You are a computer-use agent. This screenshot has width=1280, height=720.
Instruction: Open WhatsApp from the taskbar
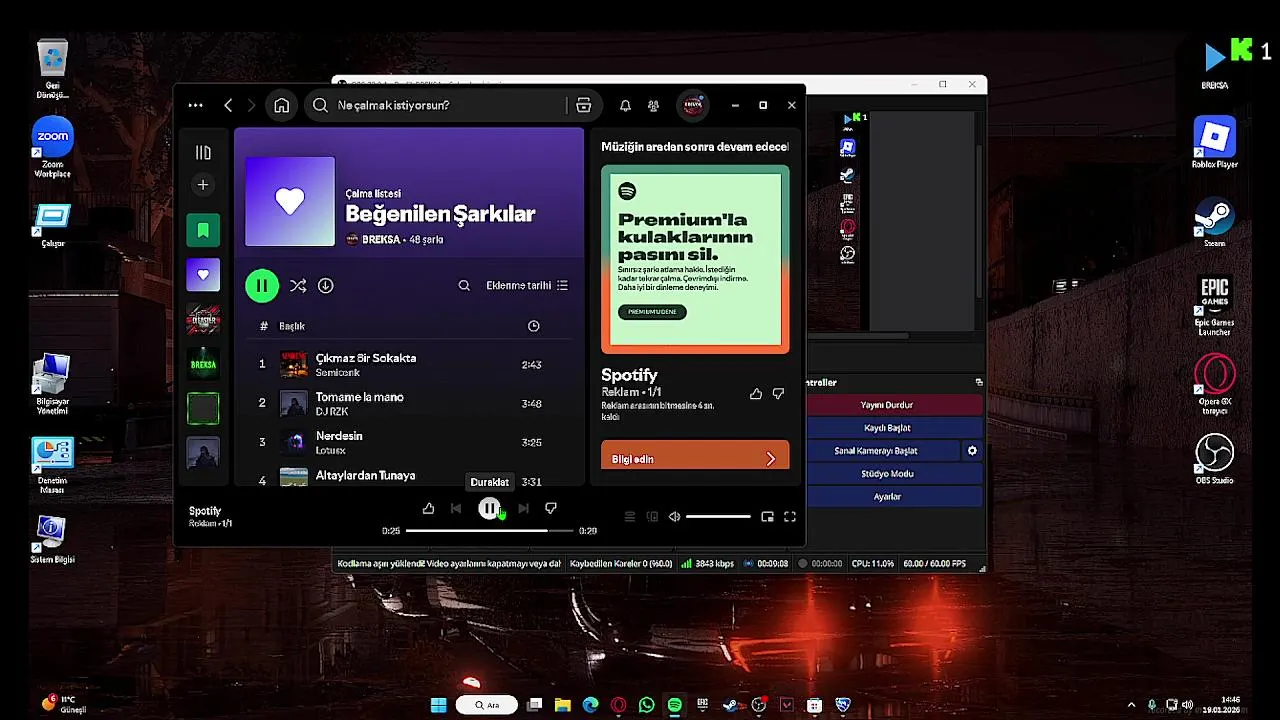coord(647,705)
